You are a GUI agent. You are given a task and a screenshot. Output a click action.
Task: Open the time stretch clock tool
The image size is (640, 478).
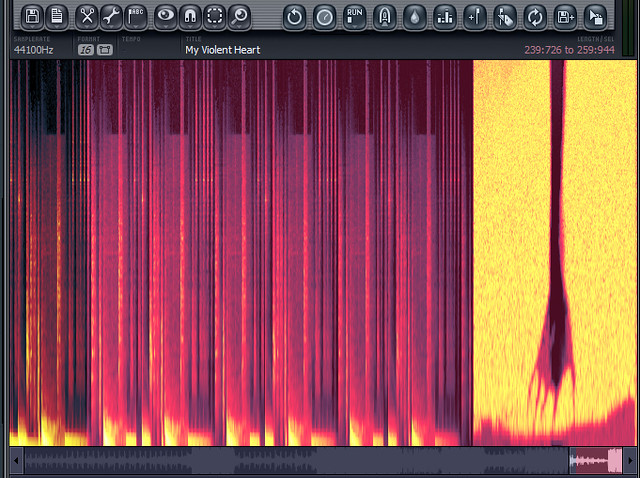tap(324, 17)
